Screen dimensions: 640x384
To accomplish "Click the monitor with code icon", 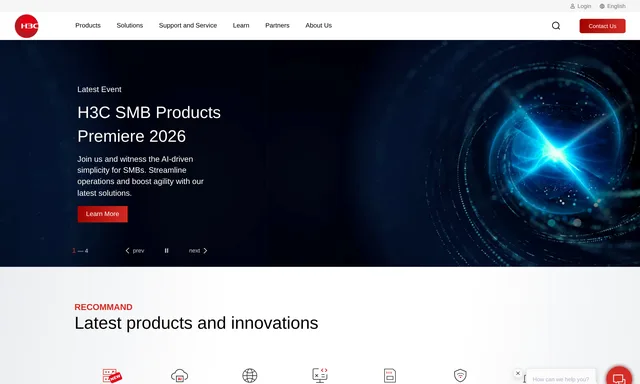I will pos(320,375).
